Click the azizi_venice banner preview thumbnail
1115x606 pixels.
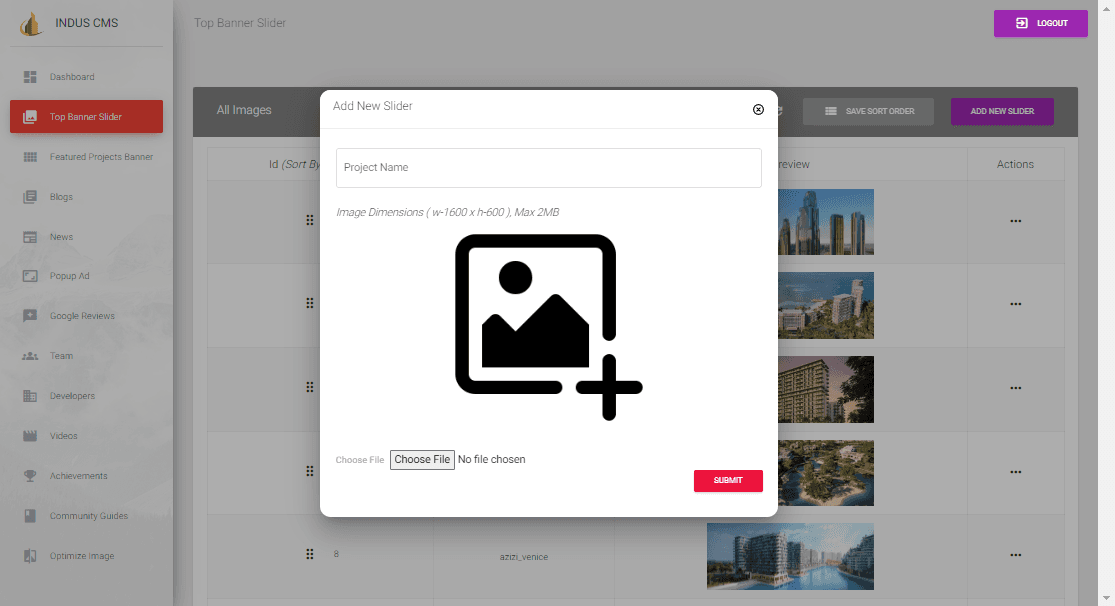point(789,555)
